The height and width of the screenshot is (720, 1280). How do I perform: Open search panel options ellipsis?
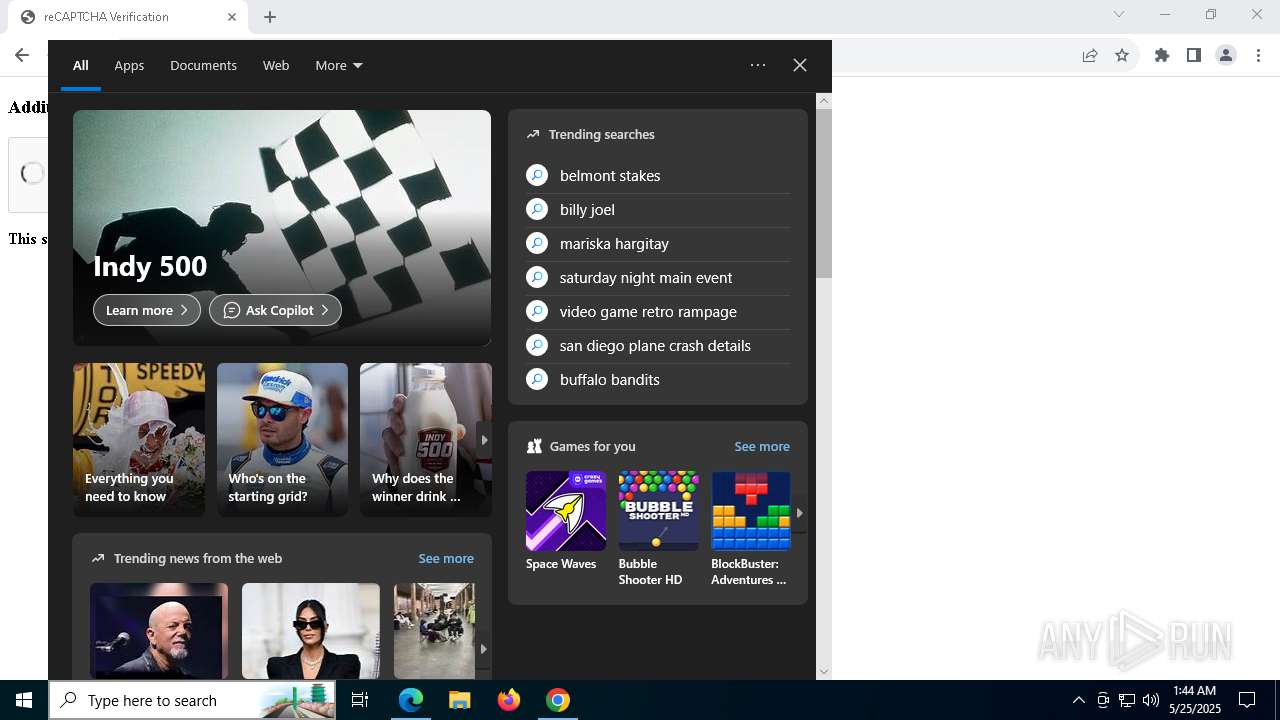point(758,65)
